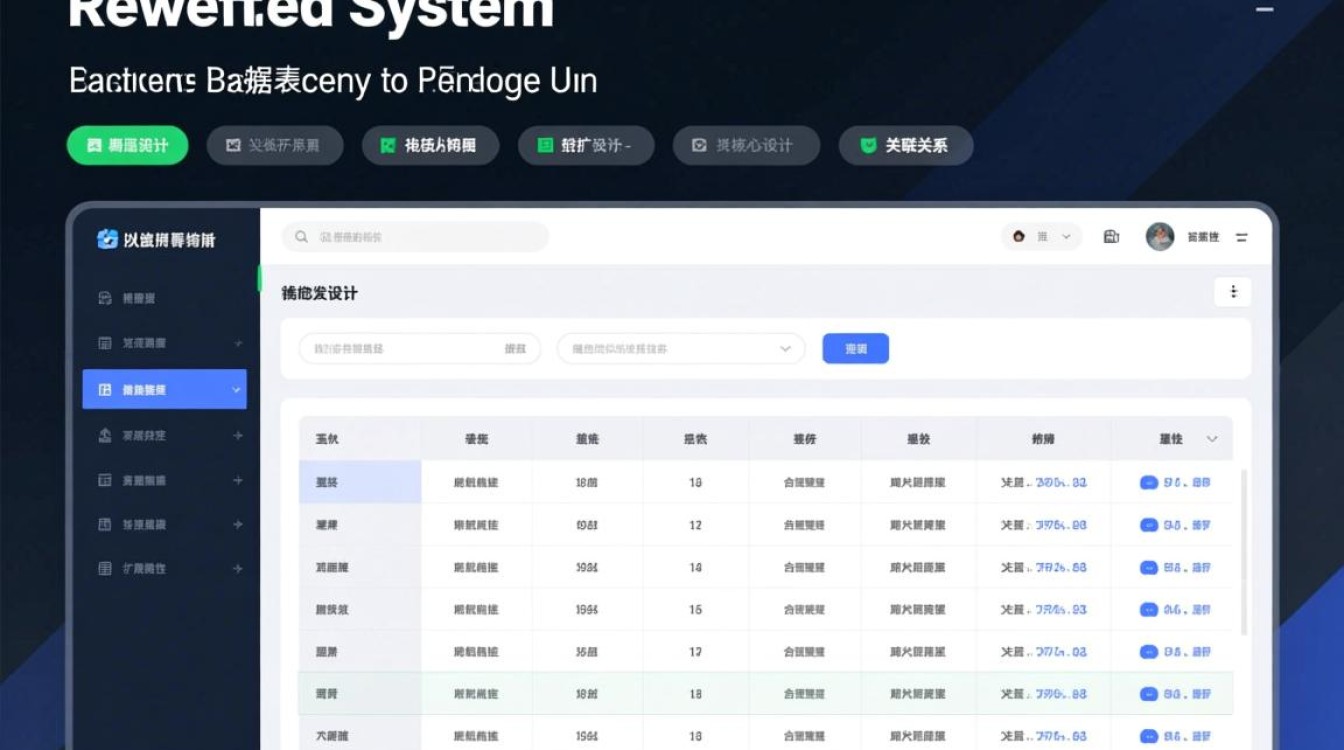This screenshot has height=750, width=1344.
Task: Click the envelope icon on the second pill button
Action: (x=232, y=145)
